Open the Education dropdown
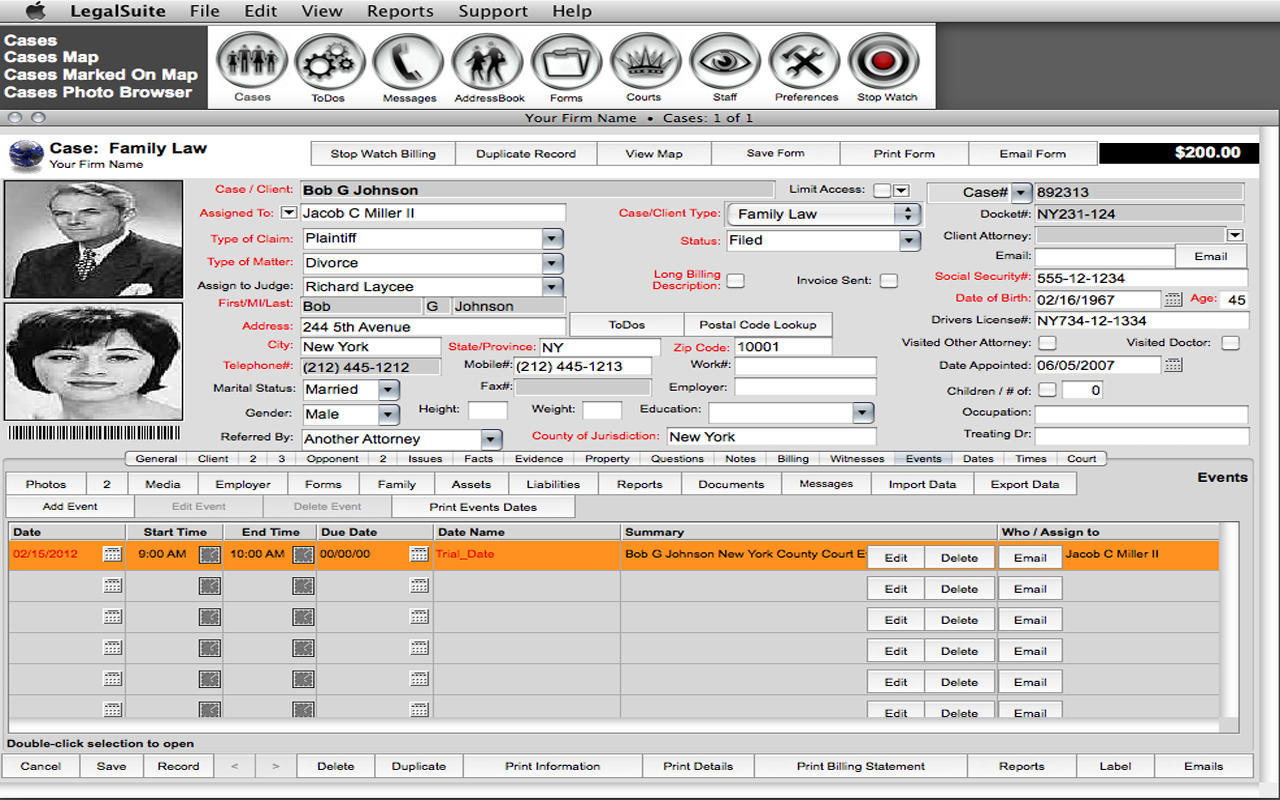Image resolution: width=1280 pixels, height=800 pixels. point(862,413)
